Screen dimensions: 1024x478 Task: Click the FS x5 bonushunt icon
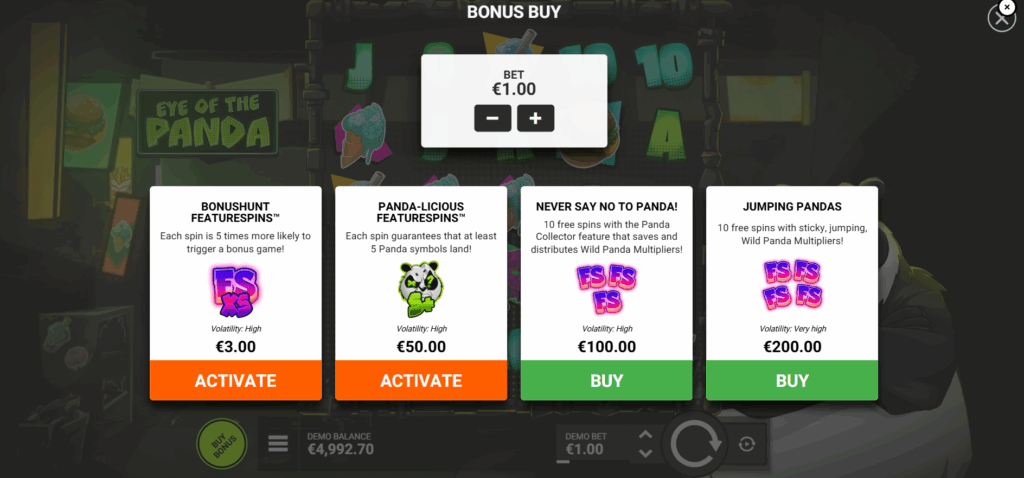pyautogui.click(x=236, y=291)
